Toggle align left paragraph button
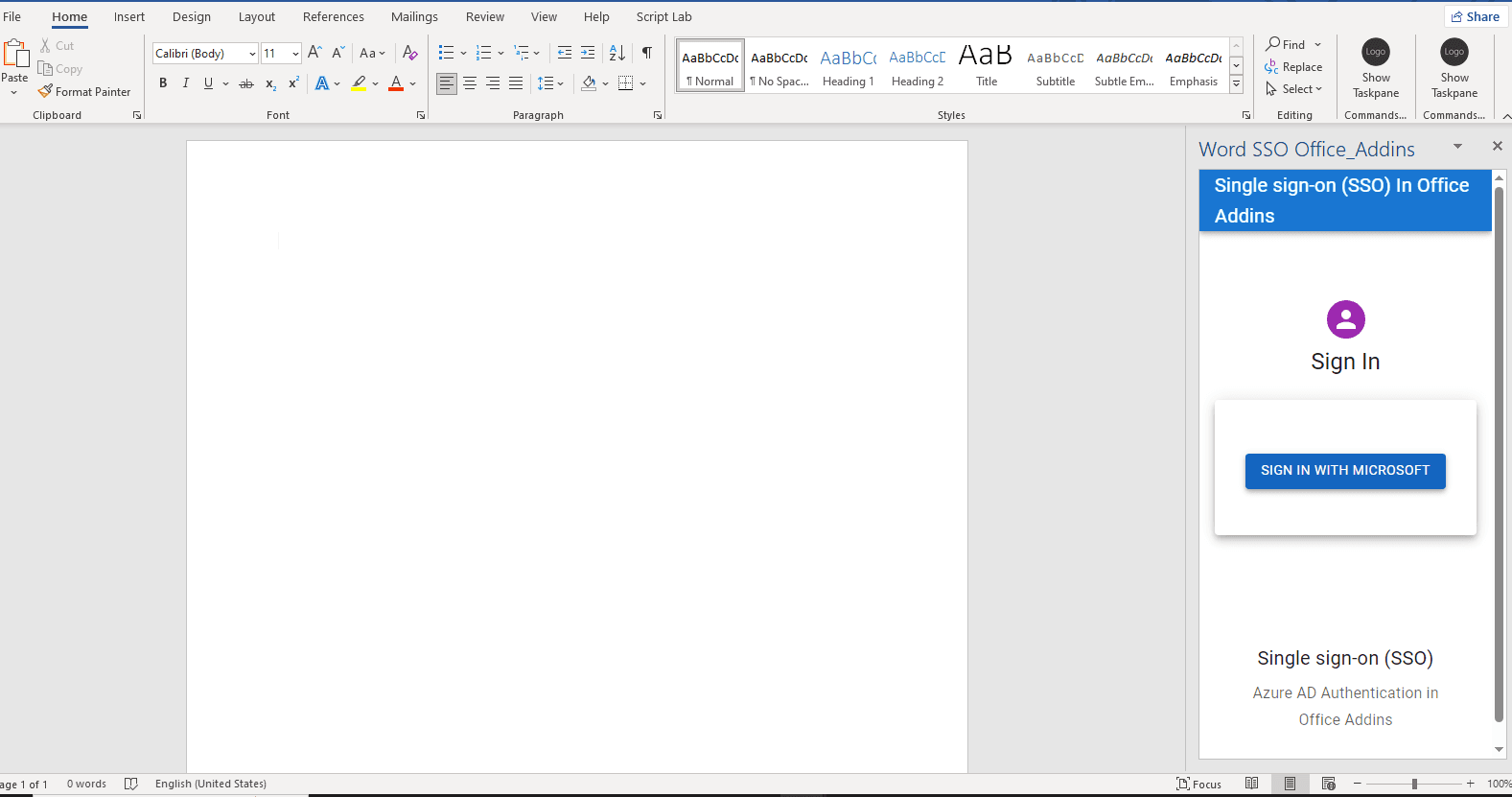This screenshot has width=1512, height=797. click(447, 83)
